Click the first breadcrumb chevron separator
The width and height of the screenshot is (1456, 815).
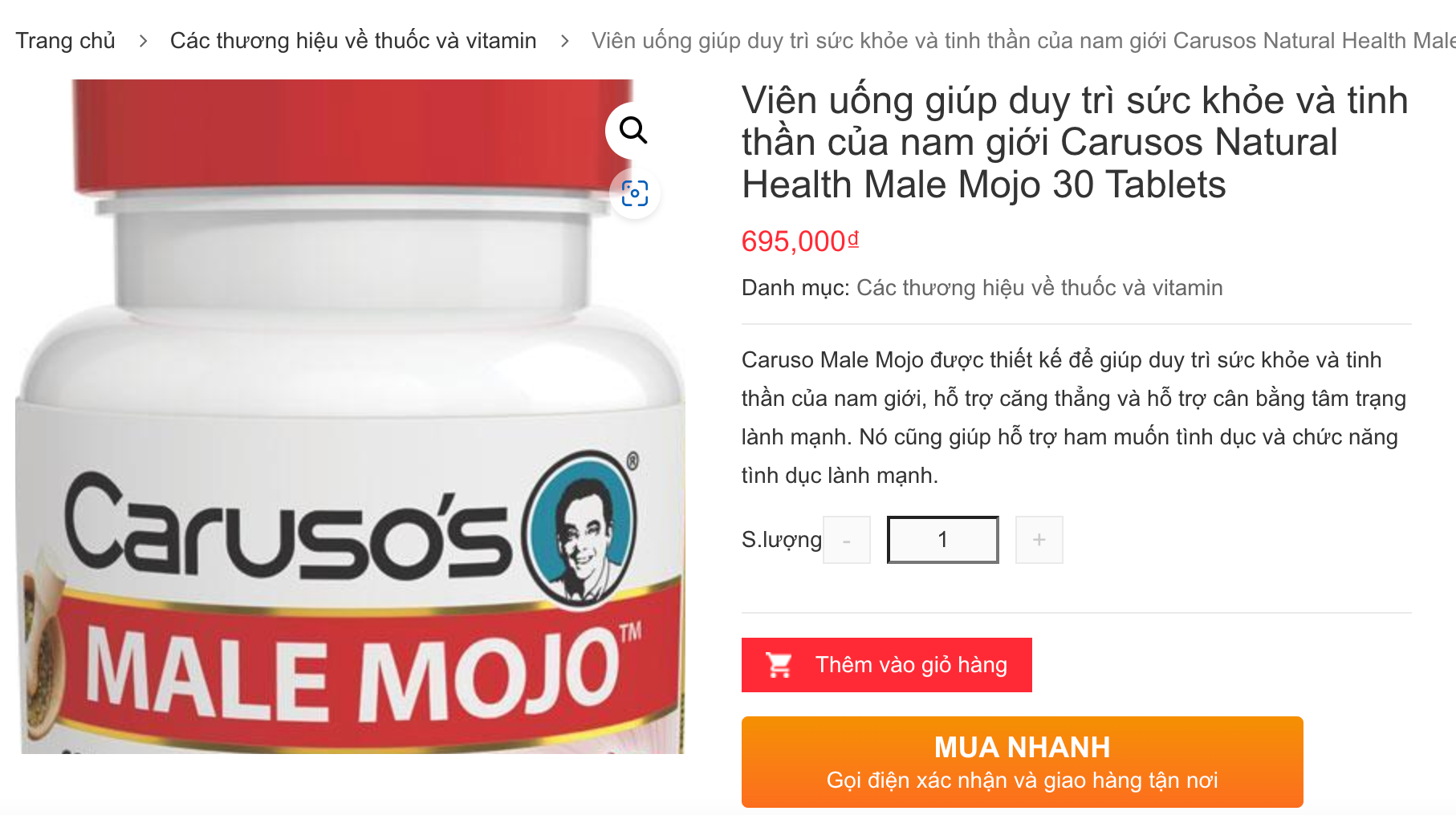click(x=143, y=40)
